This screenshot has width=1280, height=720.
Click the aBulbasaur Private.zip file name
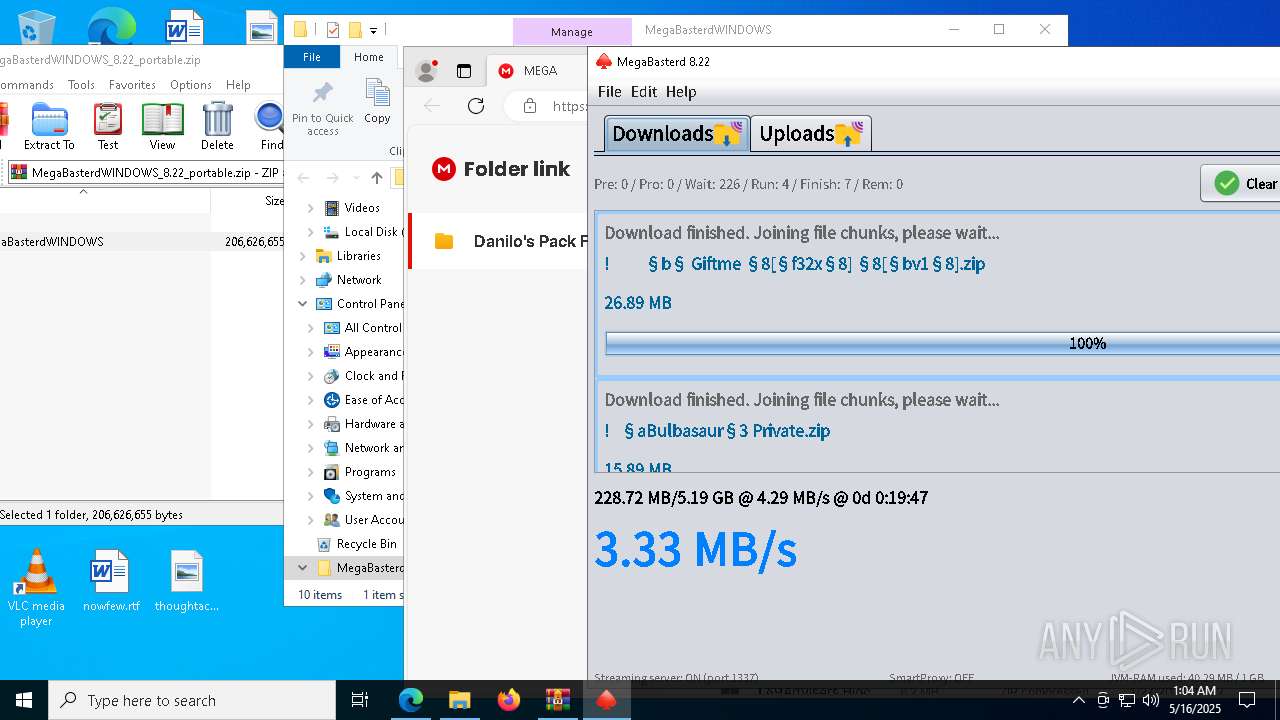(x=717, y=431)
